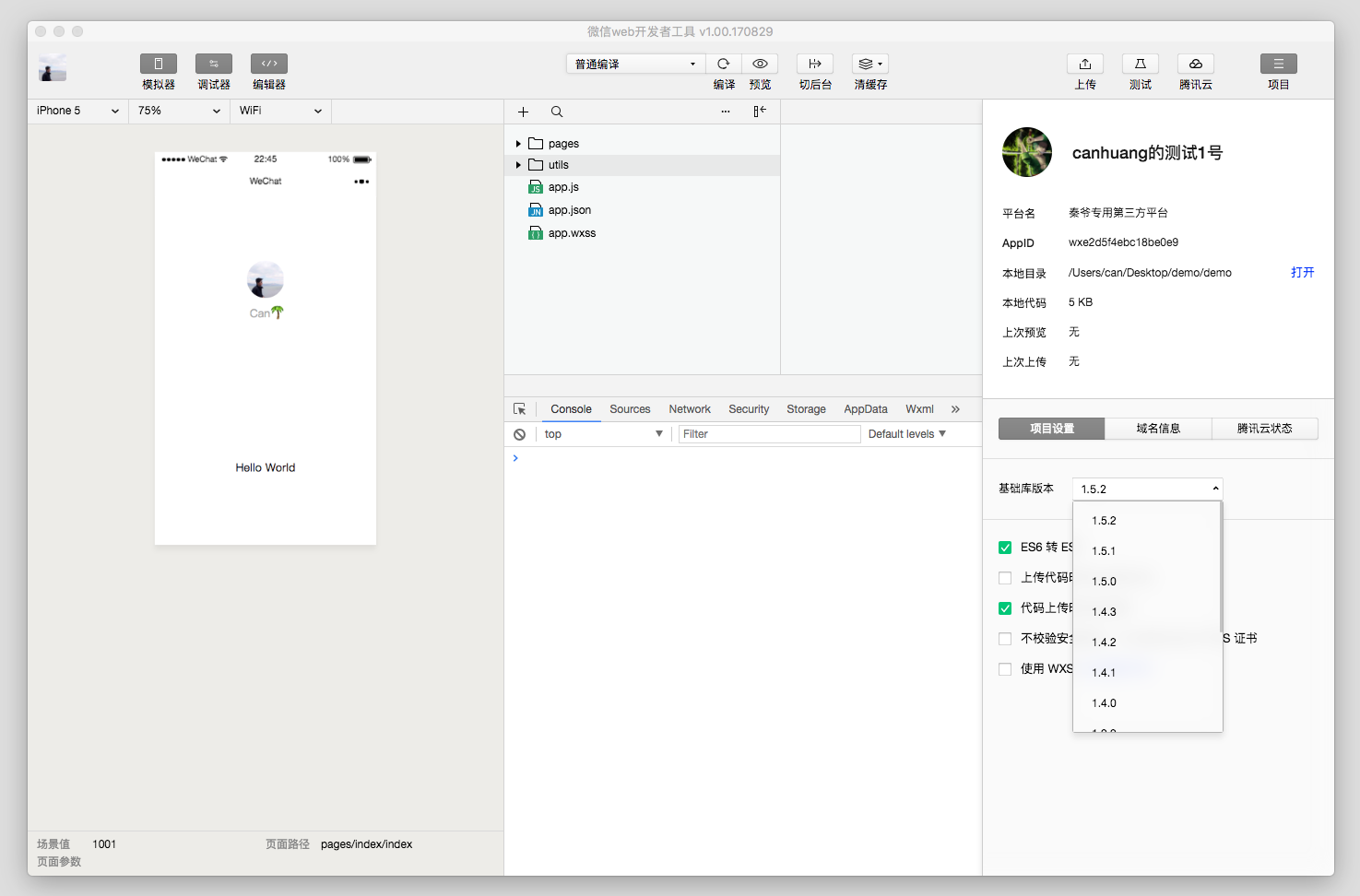Screen dimensions: 1360x896
Task: Switch to the 域名信息 tab
Action: [x=1158, y=429]
